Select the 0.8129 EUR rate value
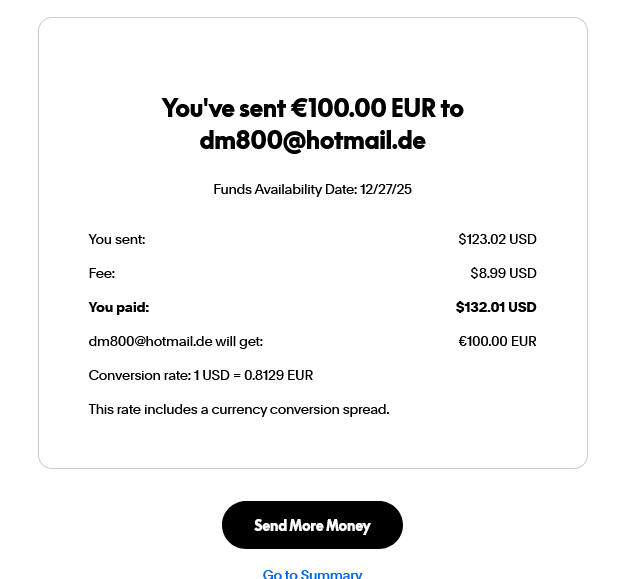Viewport: 622px width, 579px height. (278, 375)
